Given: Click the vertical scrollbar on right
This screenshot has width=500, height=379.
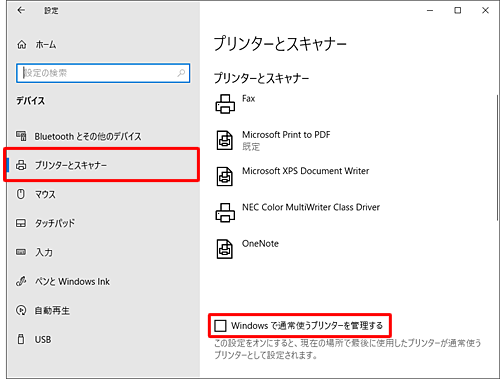Looking at the screenshot, I should click(x=497, y=157).
